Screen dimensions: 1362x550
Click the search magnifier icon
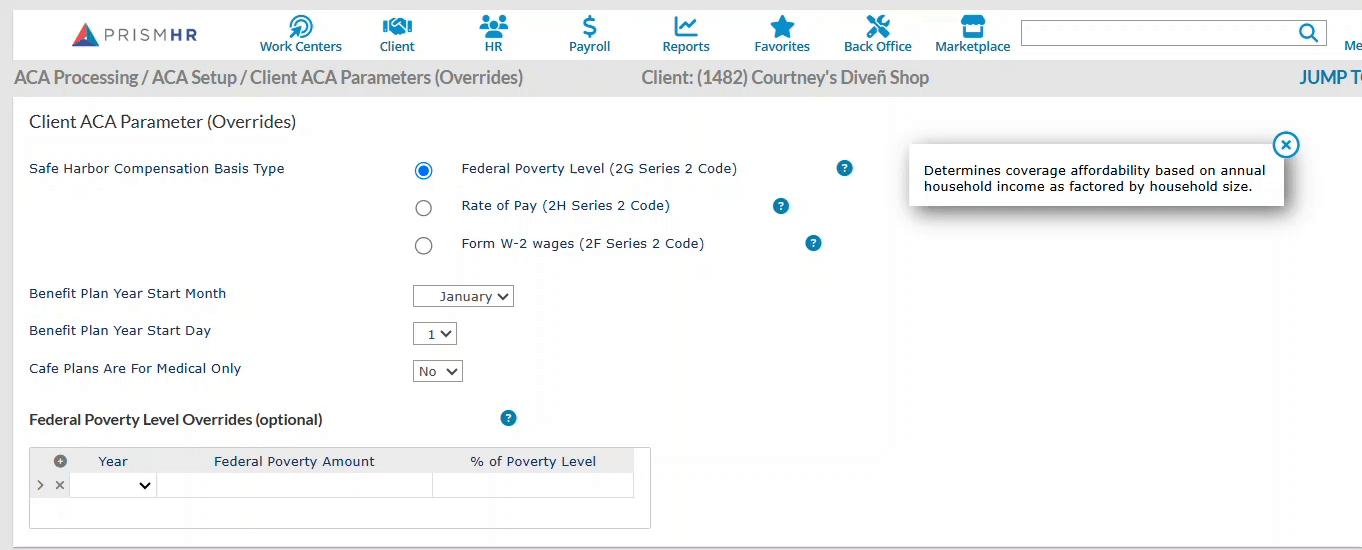point(1308,33)
